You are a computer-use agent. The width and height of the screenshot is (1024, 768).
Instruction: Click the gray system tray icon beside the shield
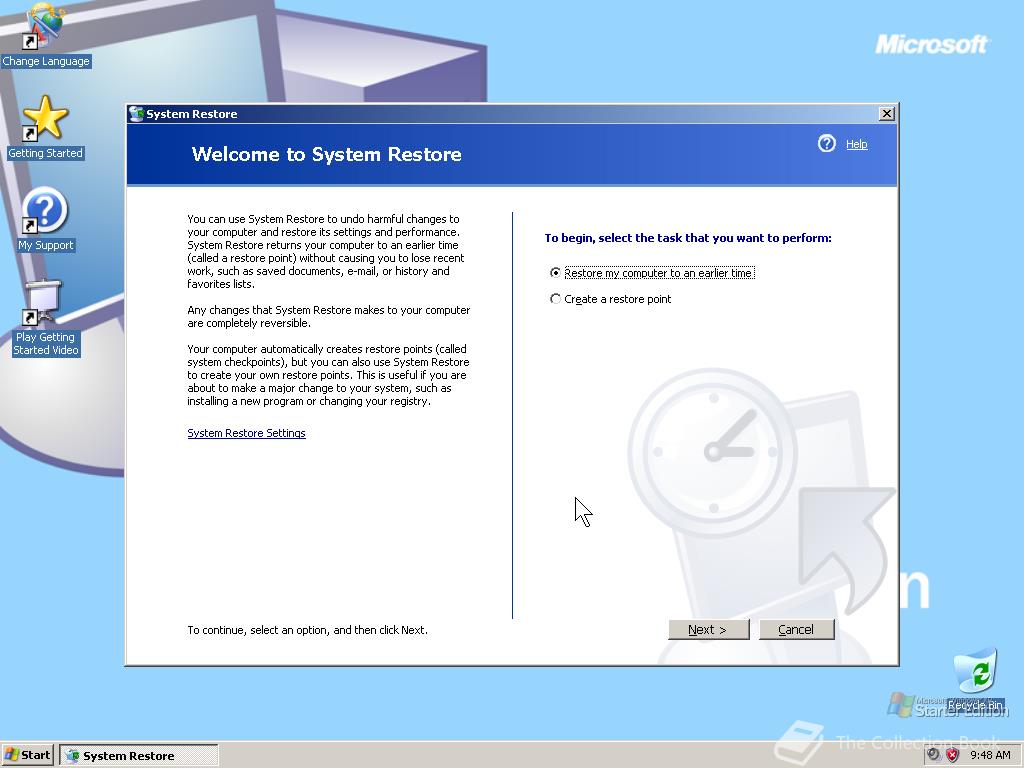[x=933, y=755]
